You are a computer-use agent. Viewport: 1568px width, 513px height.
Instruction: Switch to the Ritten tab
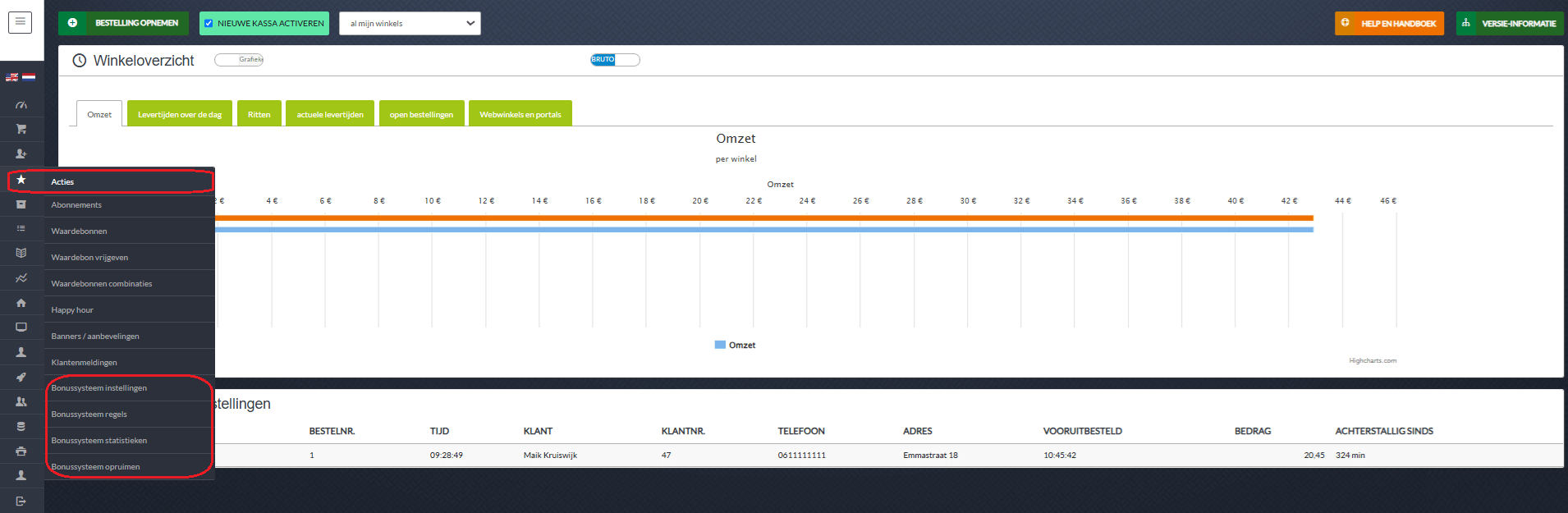(x=259, y=114)
